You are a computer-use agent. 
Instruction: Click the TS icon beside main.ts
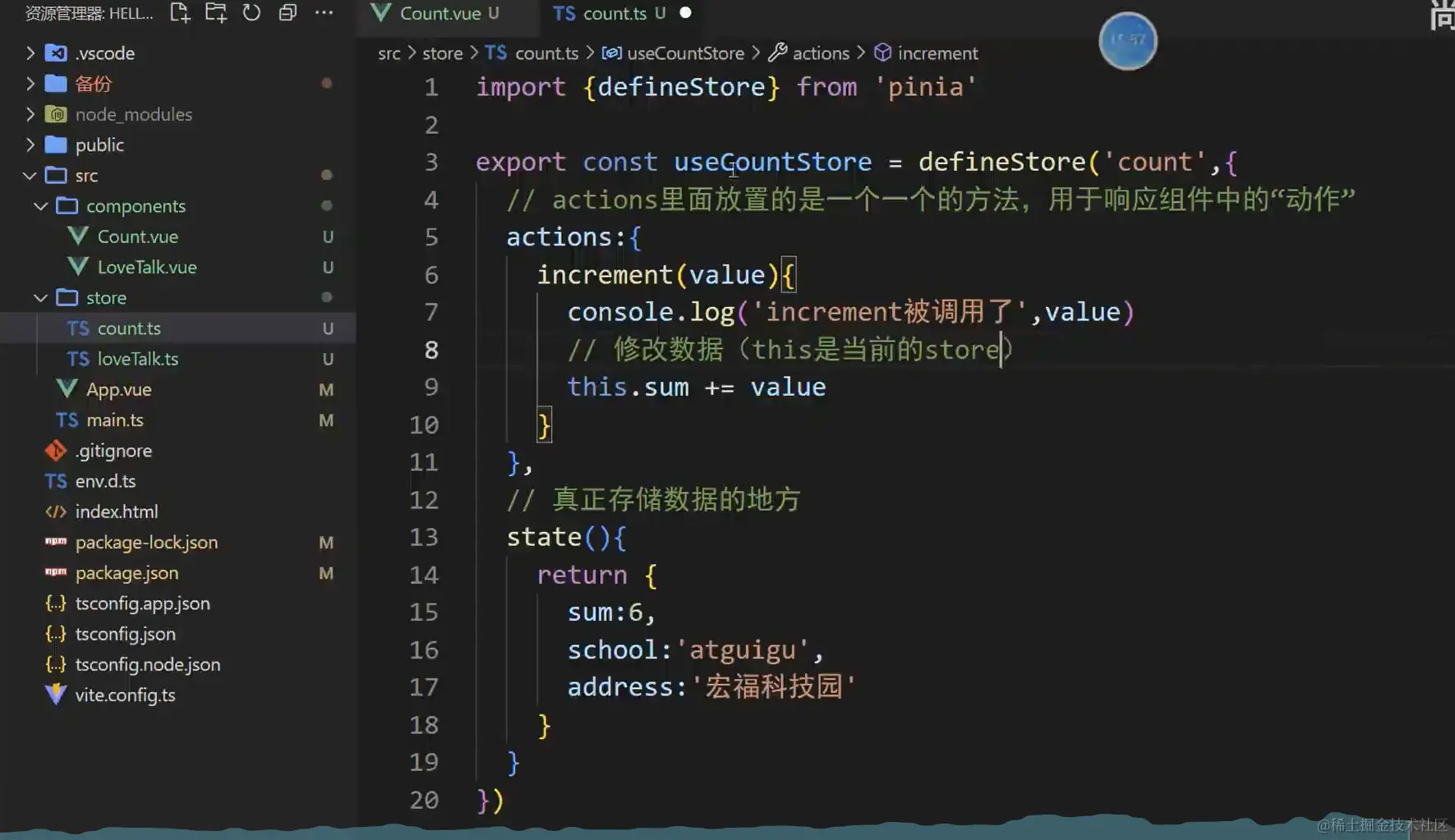pos(67,420)
